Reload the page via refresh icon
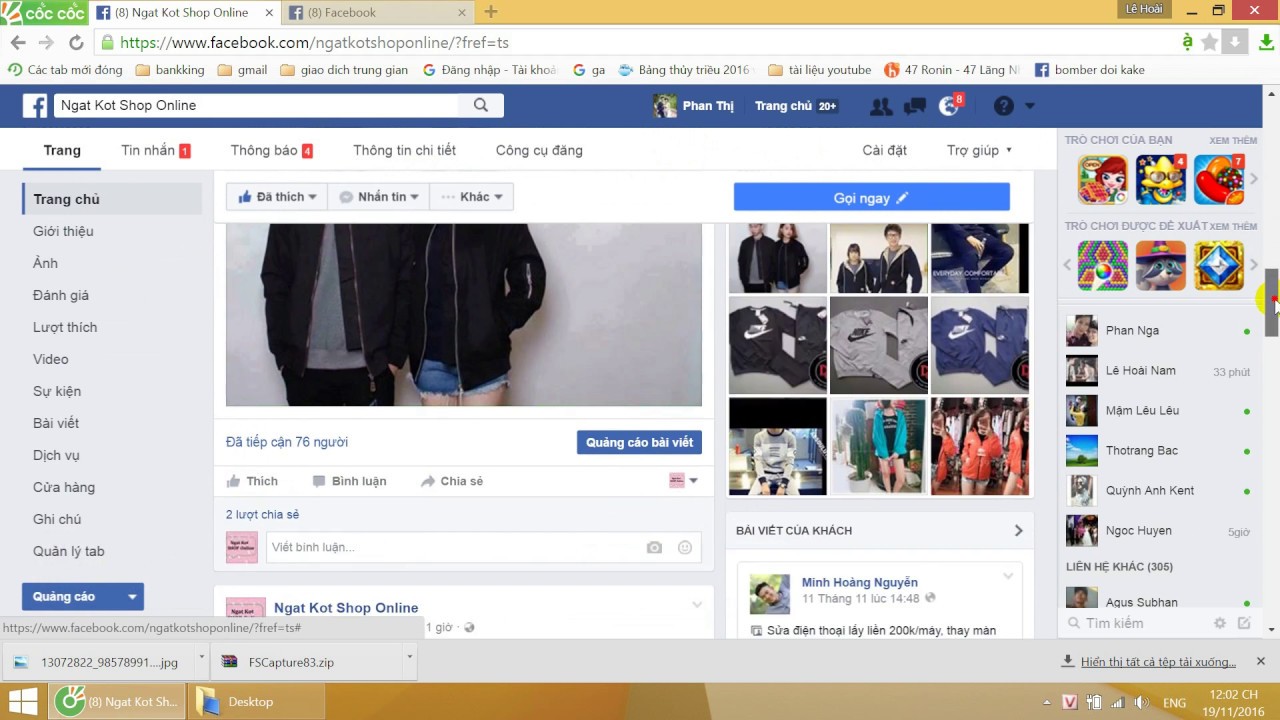Screen dimensions: 1280x720 (77, 41)
